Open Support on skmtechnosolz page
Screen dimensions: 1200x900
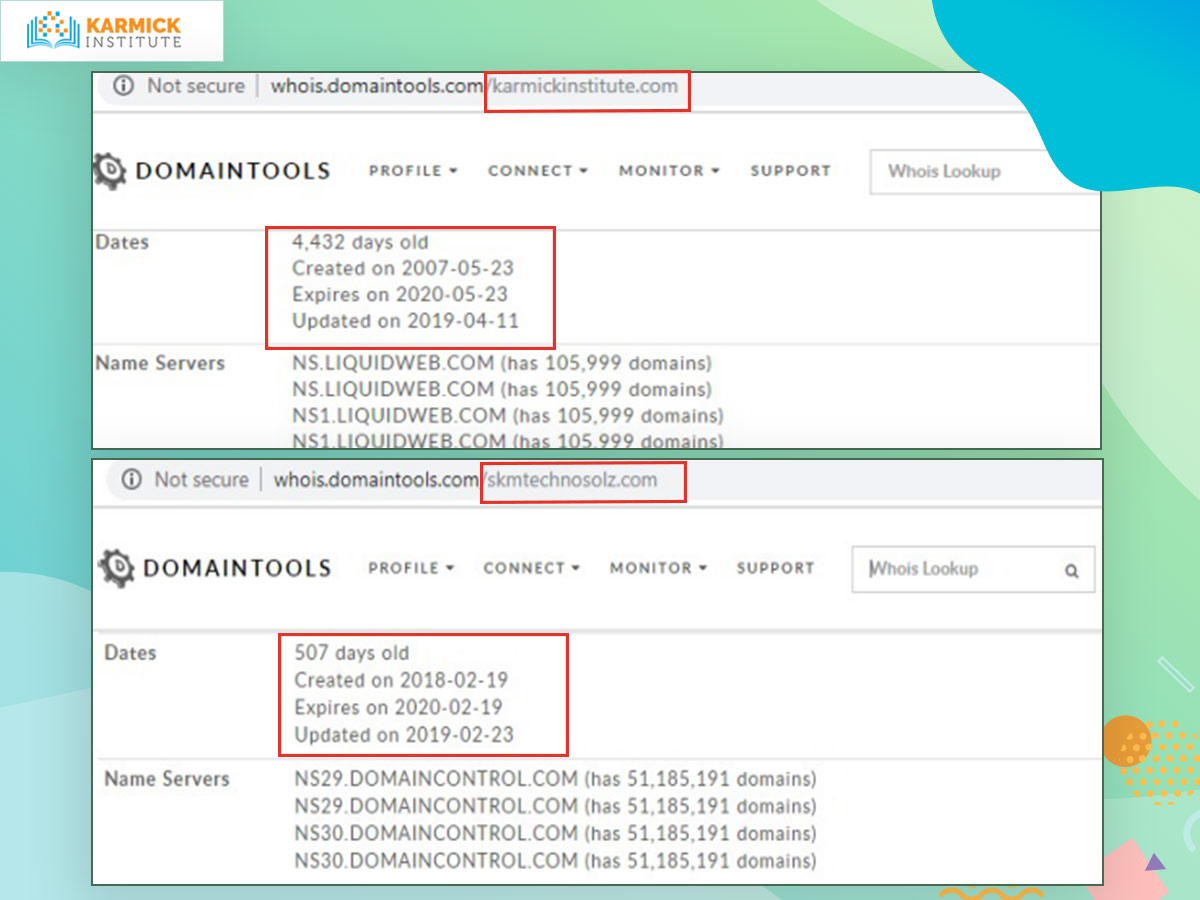[x=775, y=568]
